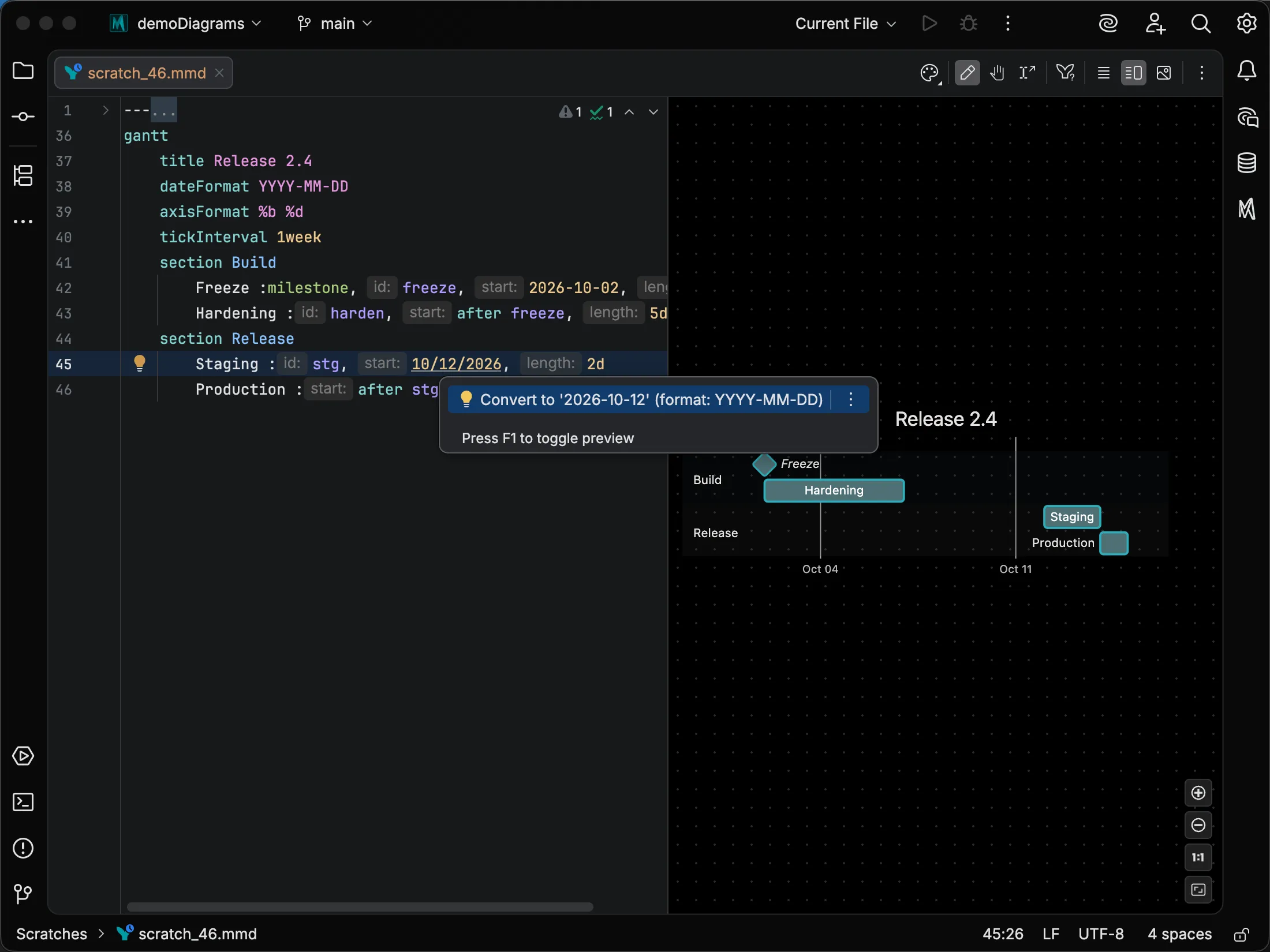
Task: Reset the preview zoom to 1:1
Action: [1198, 857]
